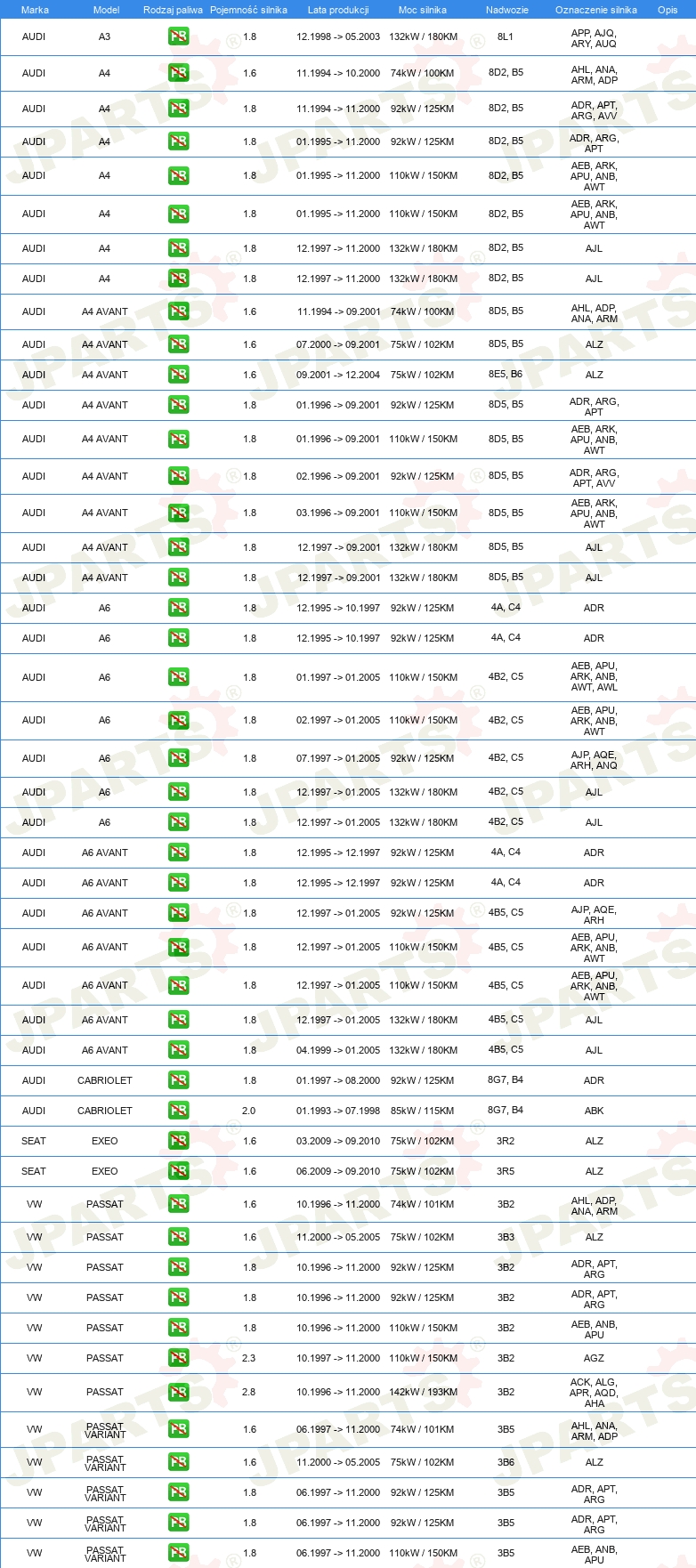Select engine capacity 2.0 in CABRIOLET row
696x1568 pixels.
coord(248,1111)
